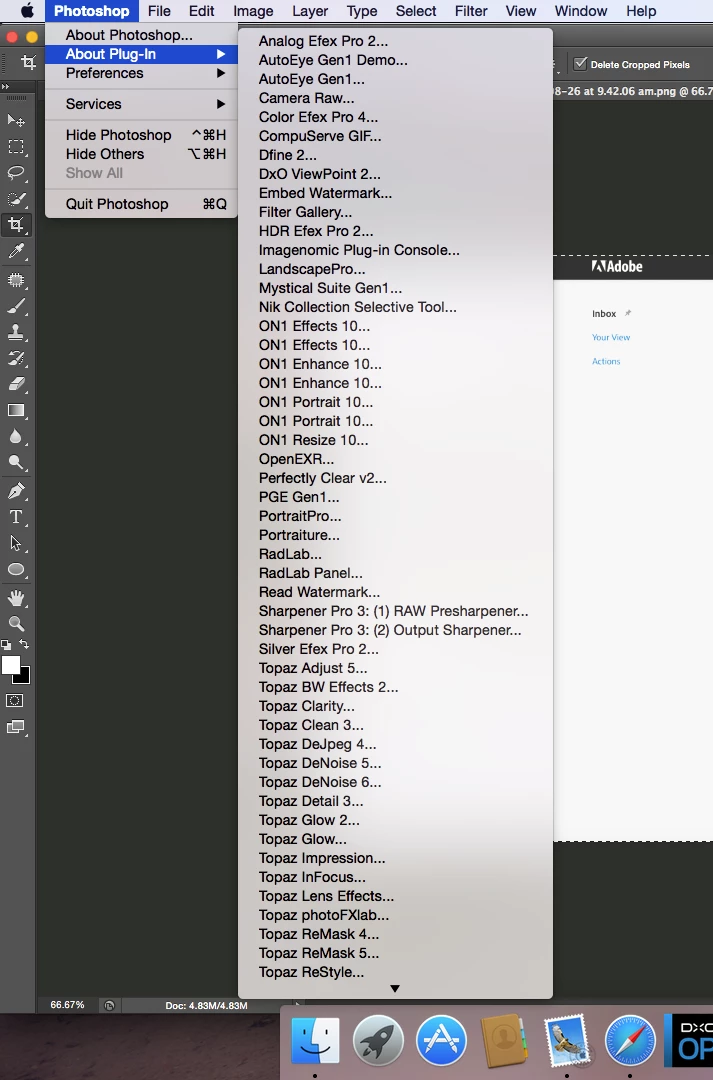Open the Crop tool preset picker in options bar
Viewport: 713px width, 1080px height.
[x=28, y=63]
